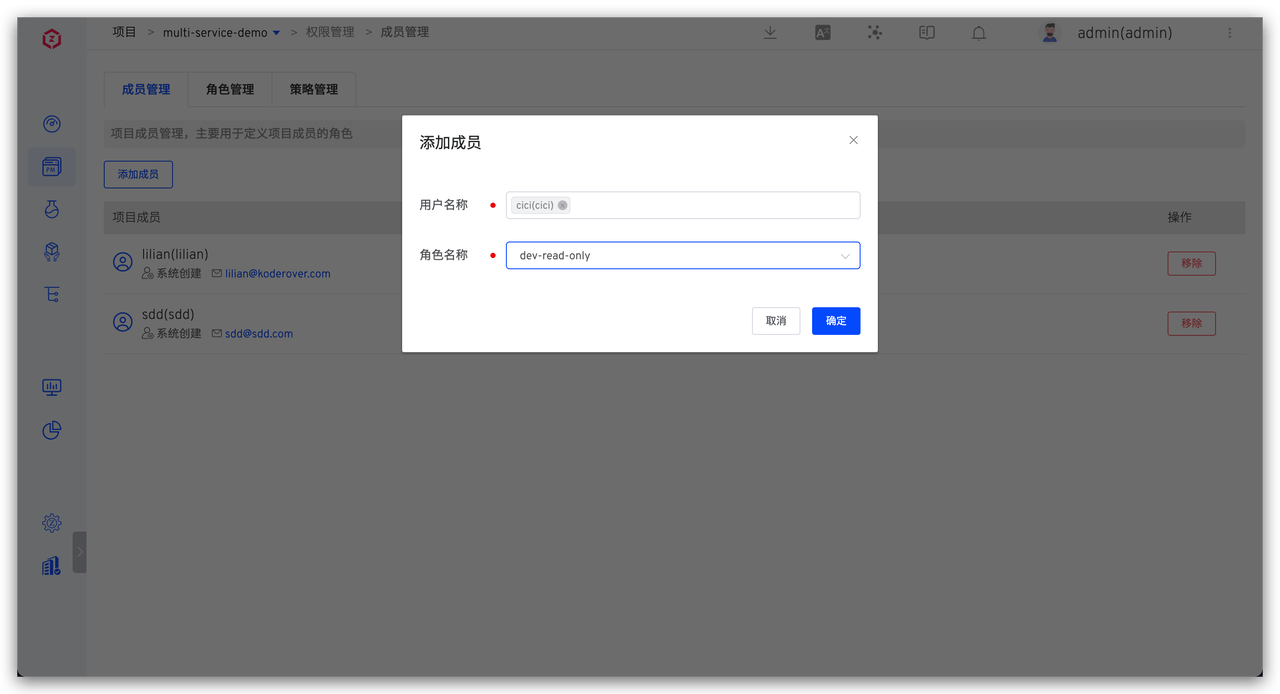
Task: Switch to the 策略管理 tab
Action: click(314, 89)
